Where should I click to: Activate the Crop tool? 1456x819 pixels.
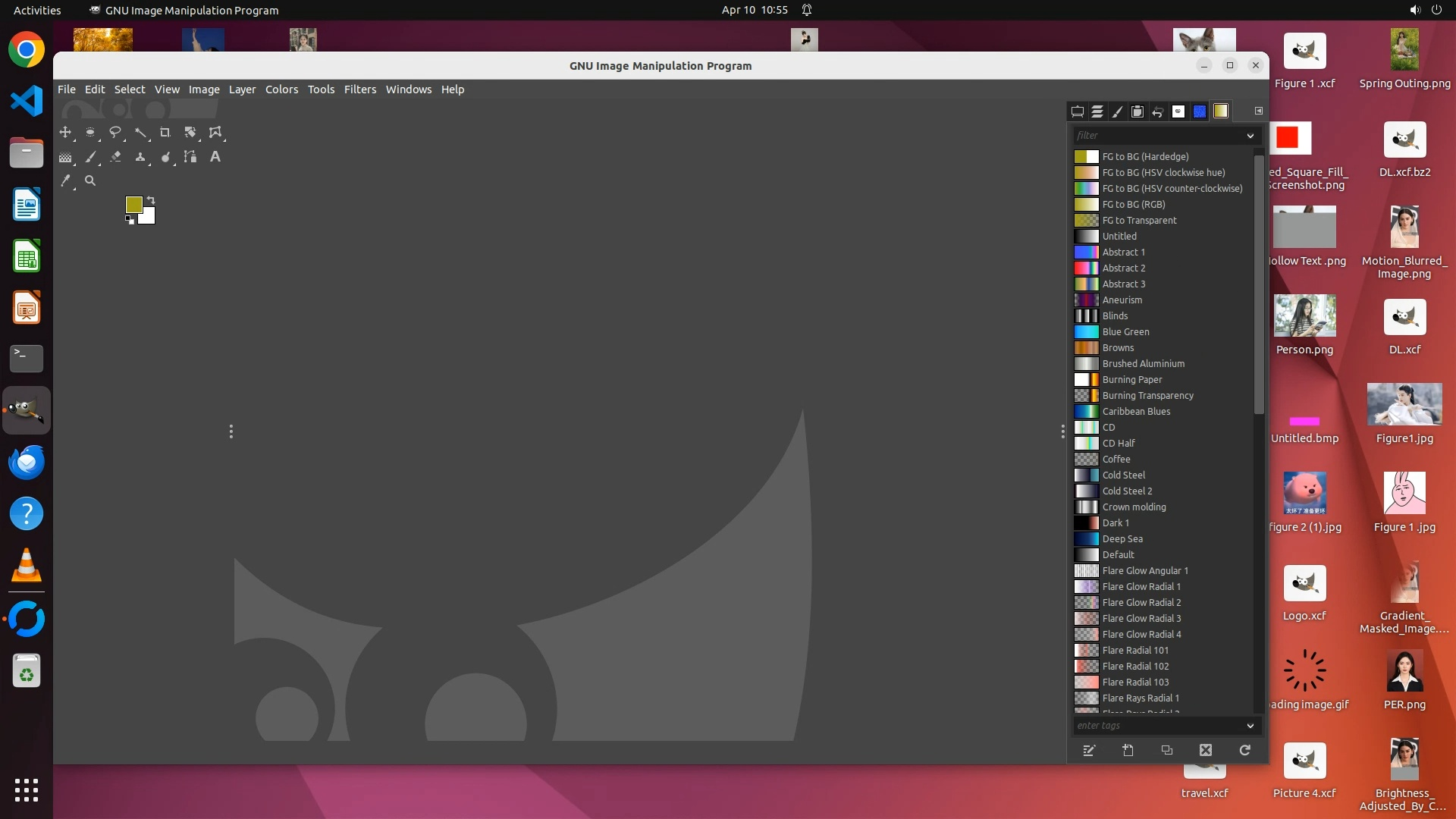pyautogui.click(x=165, y=132)
